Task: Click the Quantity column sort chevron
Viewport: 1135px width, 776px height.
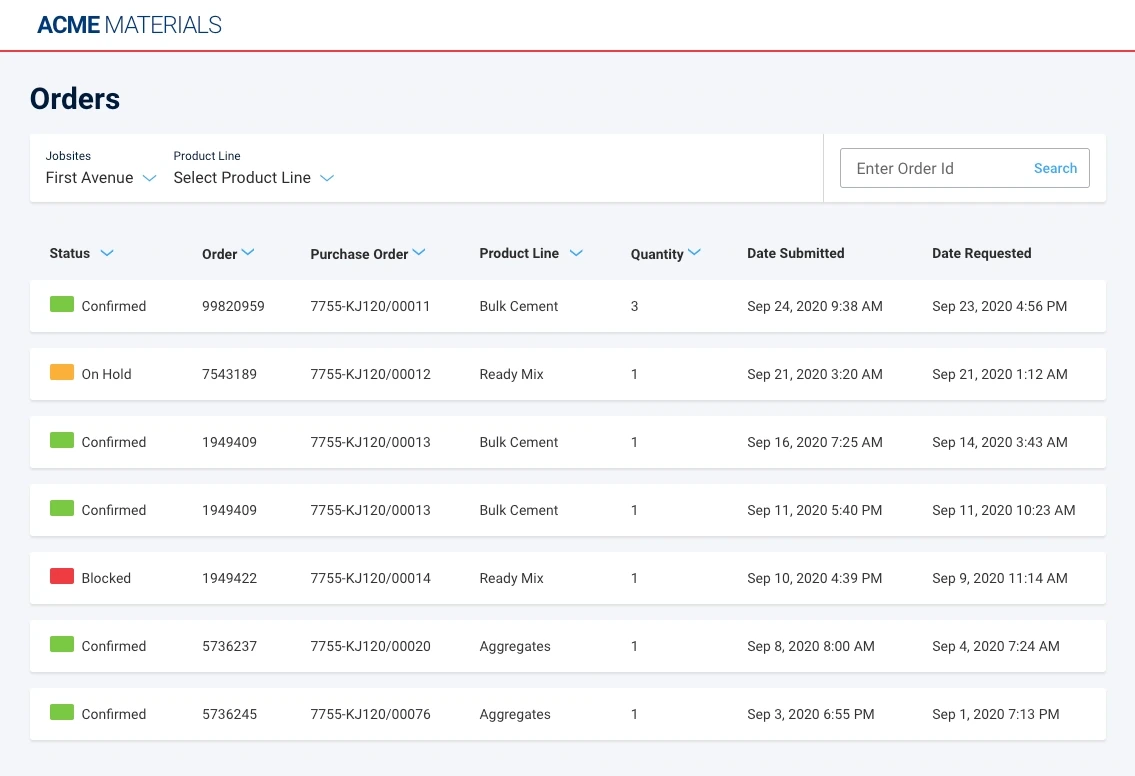Action: tap(694, 253)
